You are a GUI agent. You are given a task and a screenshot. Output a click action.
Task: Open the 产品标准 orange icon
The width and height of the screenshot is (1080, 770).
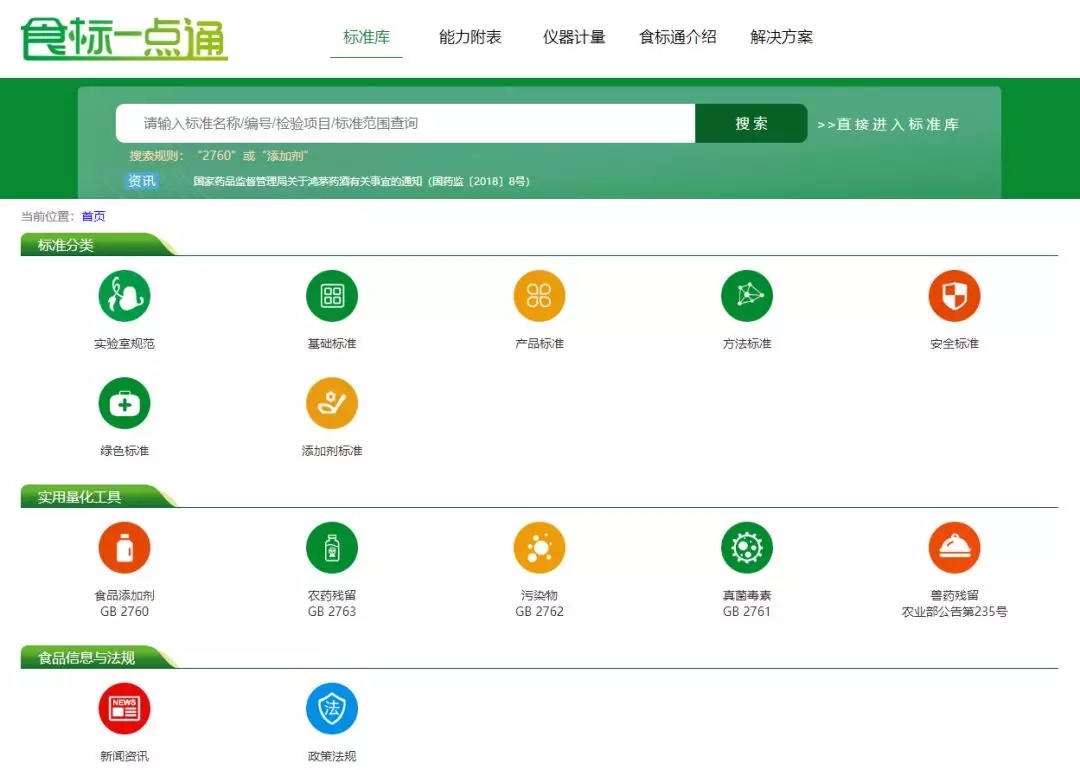click(539, 296)
